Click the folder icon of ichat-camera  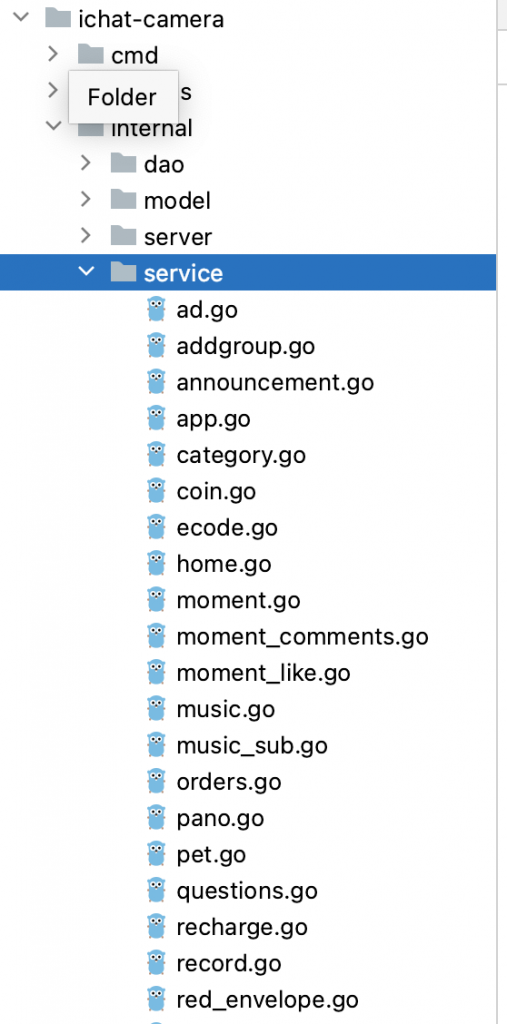coord(58,18)
